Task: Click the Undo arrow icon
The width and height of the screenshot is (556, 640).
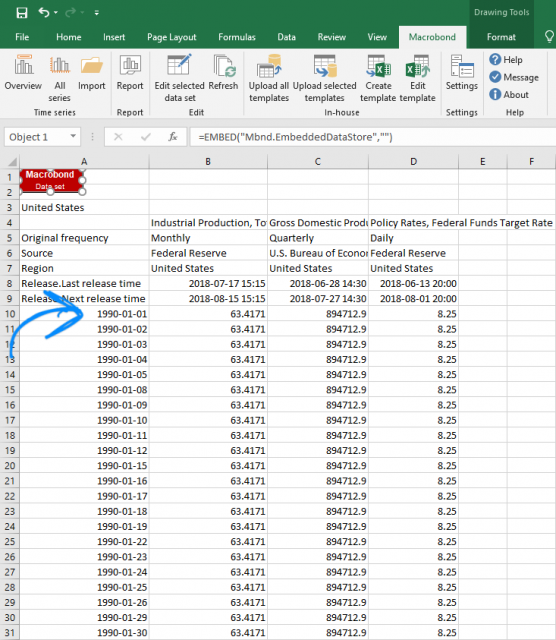Action: (44, 12)
